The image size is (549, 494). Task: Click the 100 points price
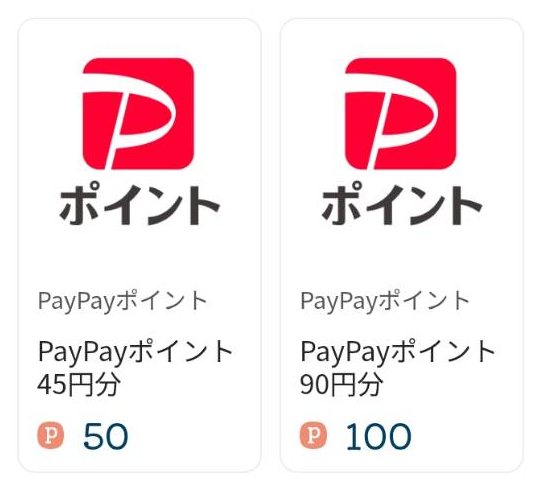pos(378,436)
